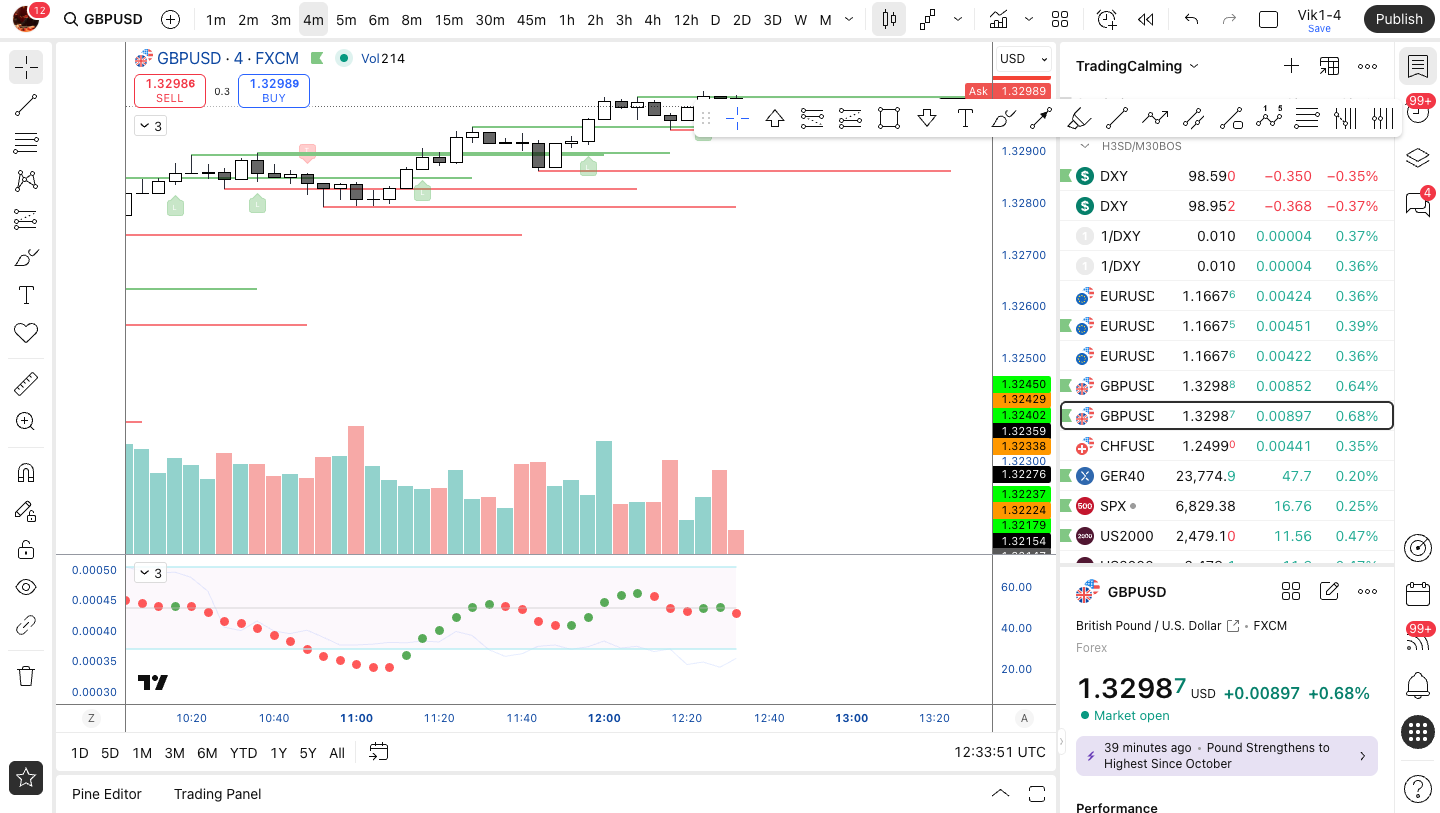Image resolution: width=1440 pixels, height=813 pixels.
Task: Create an alert with the alarm clock icon
Action: 1106,19
